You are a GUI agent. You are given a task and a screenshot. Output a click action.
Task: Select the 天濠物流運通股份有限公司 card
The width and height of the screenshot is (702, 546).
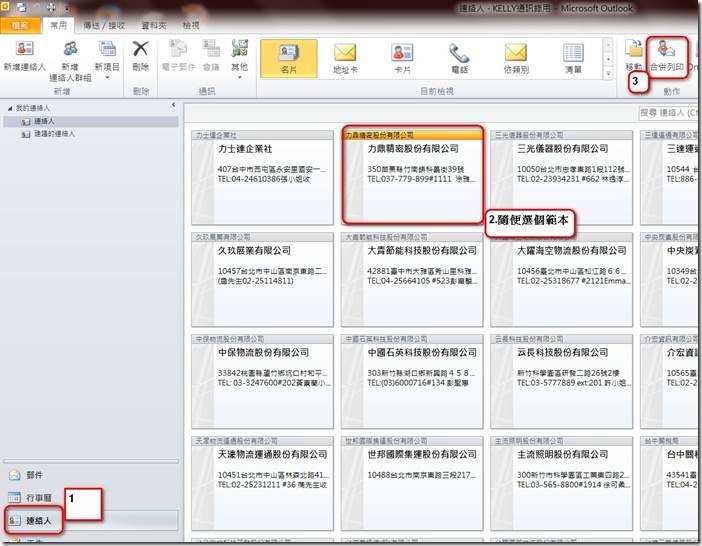[262, 483]
